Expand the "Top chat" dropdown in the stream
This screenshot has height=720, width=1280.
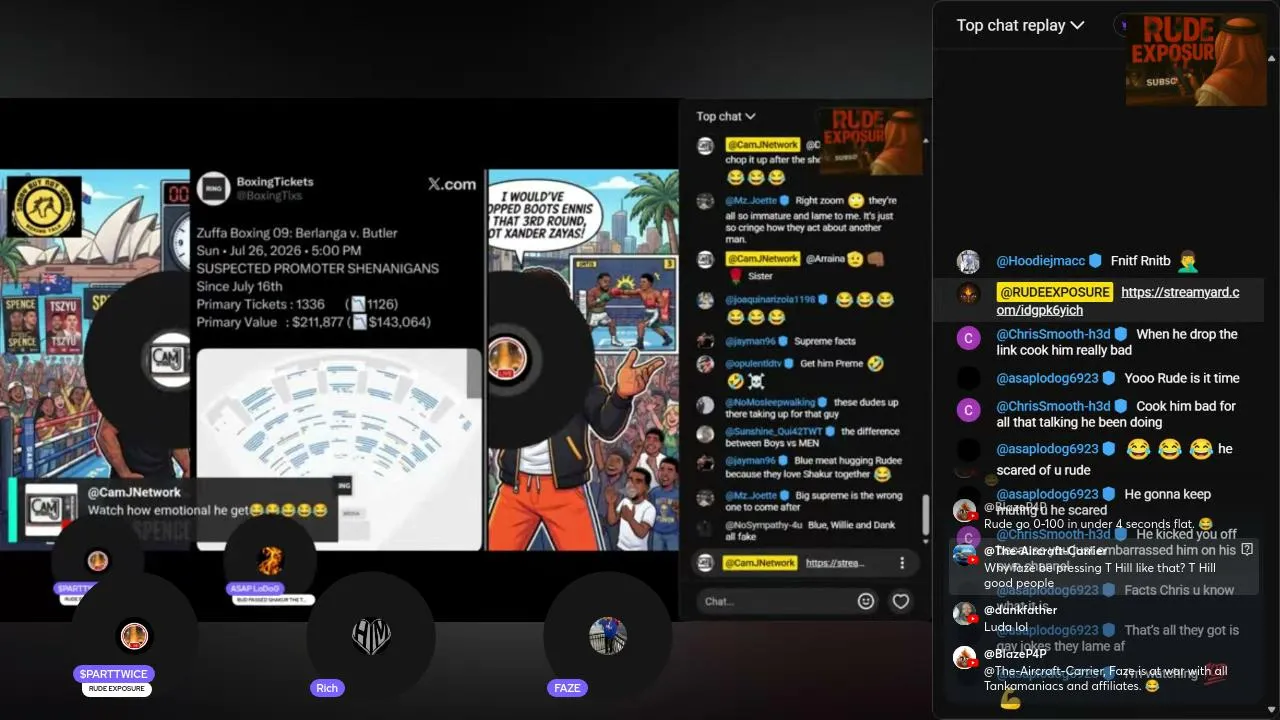pyautogui.click(x=726, y=116)
